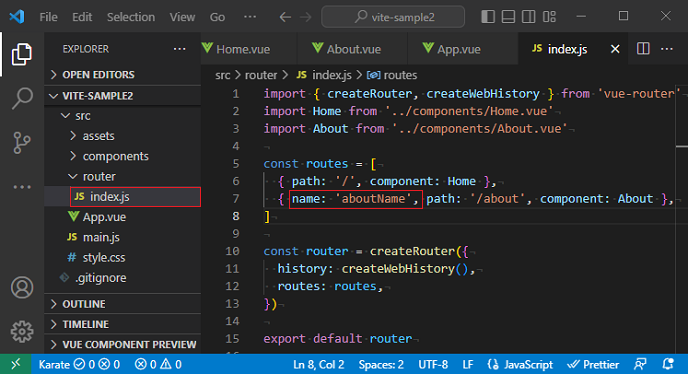
Task: Expand the OUTLINE section
Action: coord(123,304)
